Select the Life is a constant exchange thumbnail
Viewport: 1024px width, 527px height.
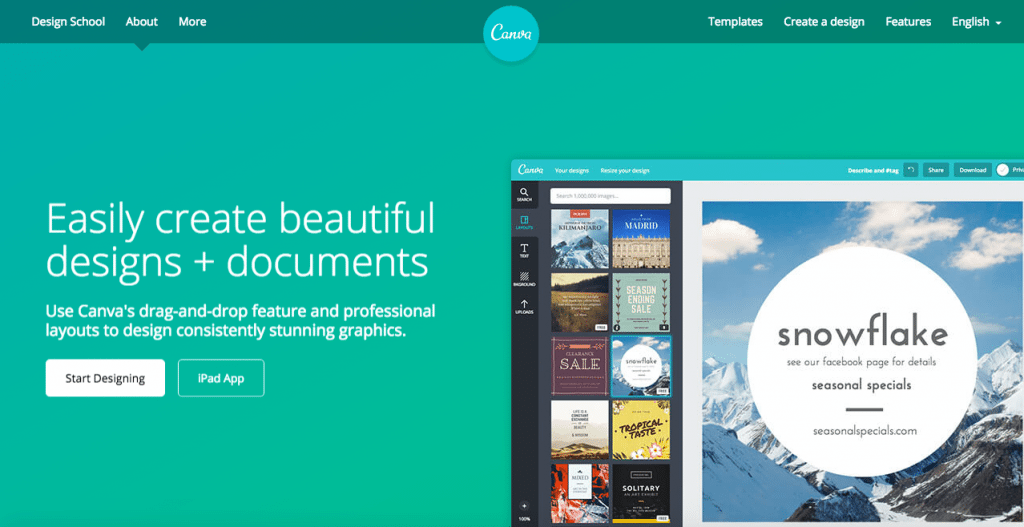580,430
